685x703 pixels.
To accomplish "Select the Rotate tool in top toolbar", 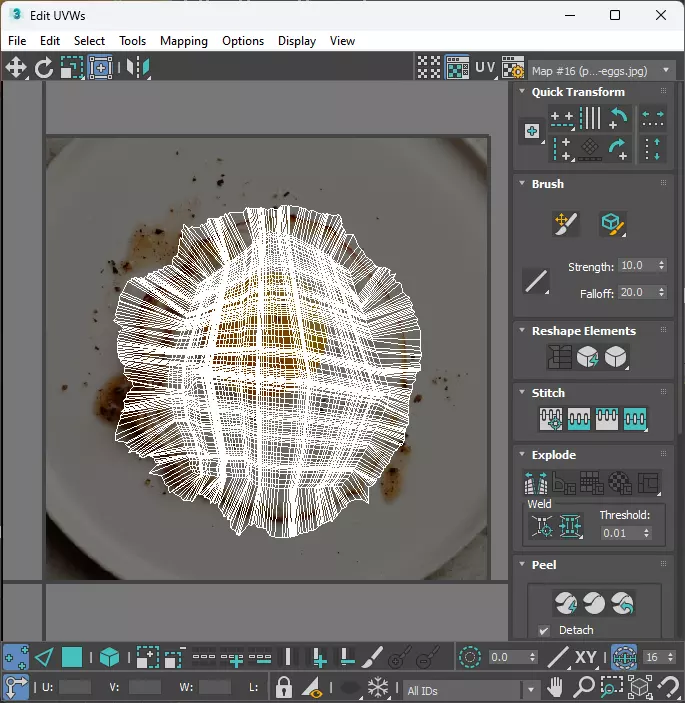I will [44, 68].
